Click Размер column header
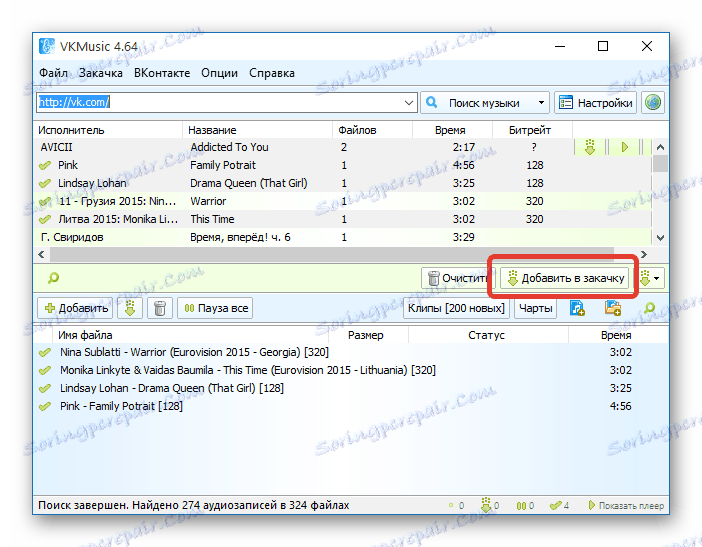The height and width of the screenshot is (547, 702). click(x=368, y=335)
